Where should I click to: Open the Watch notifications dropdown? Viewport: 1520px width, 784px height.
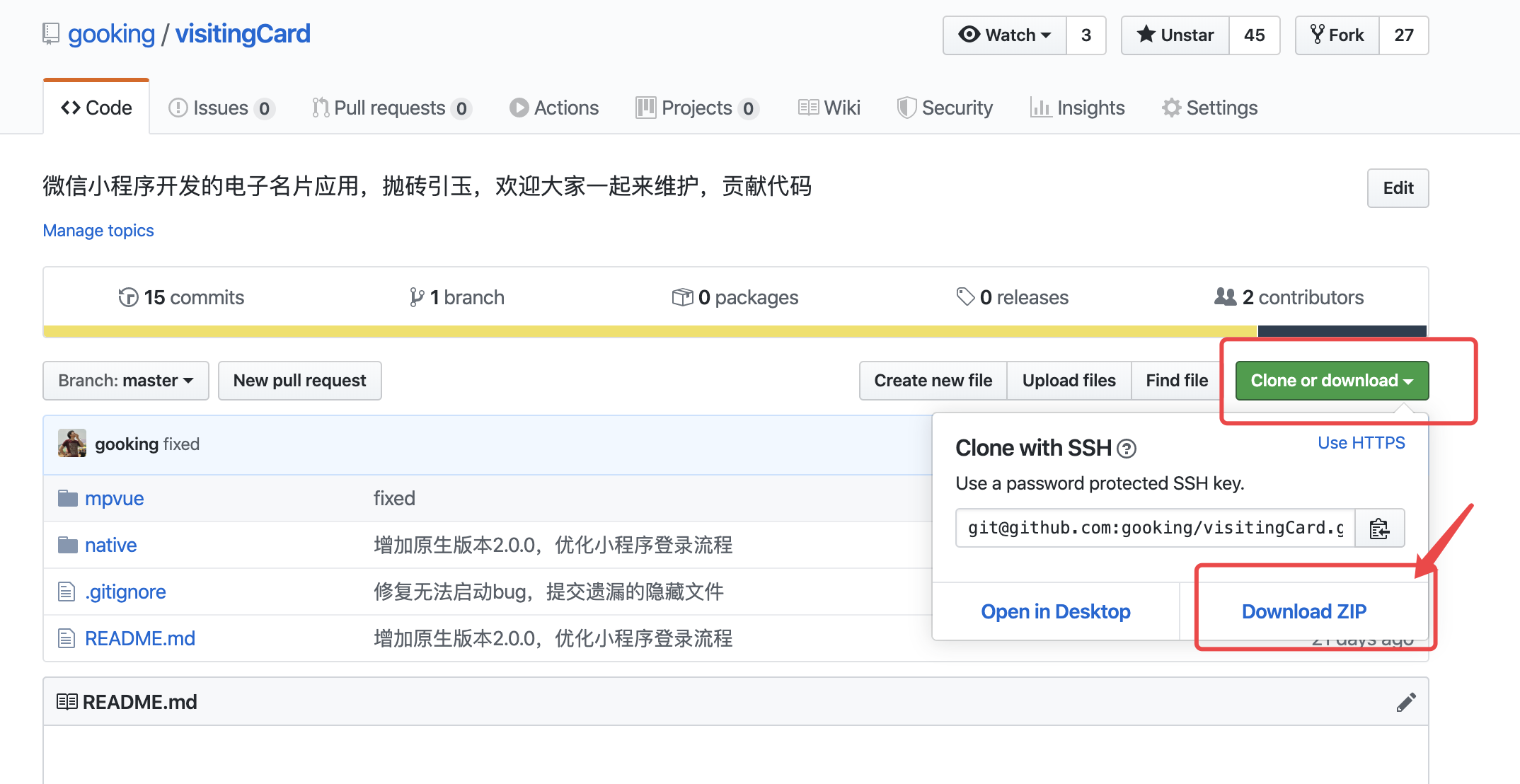[1005, 35]
